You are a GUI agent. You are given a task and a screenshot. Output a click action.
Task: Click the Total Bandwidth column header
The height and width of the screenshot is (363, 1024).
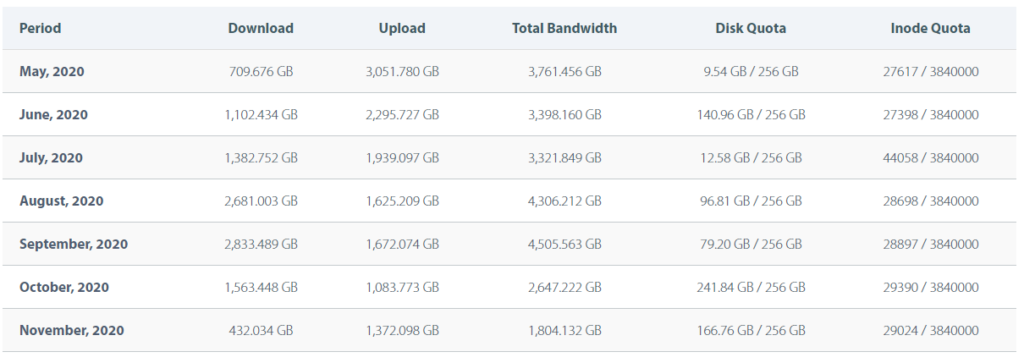tap(564, 28)
